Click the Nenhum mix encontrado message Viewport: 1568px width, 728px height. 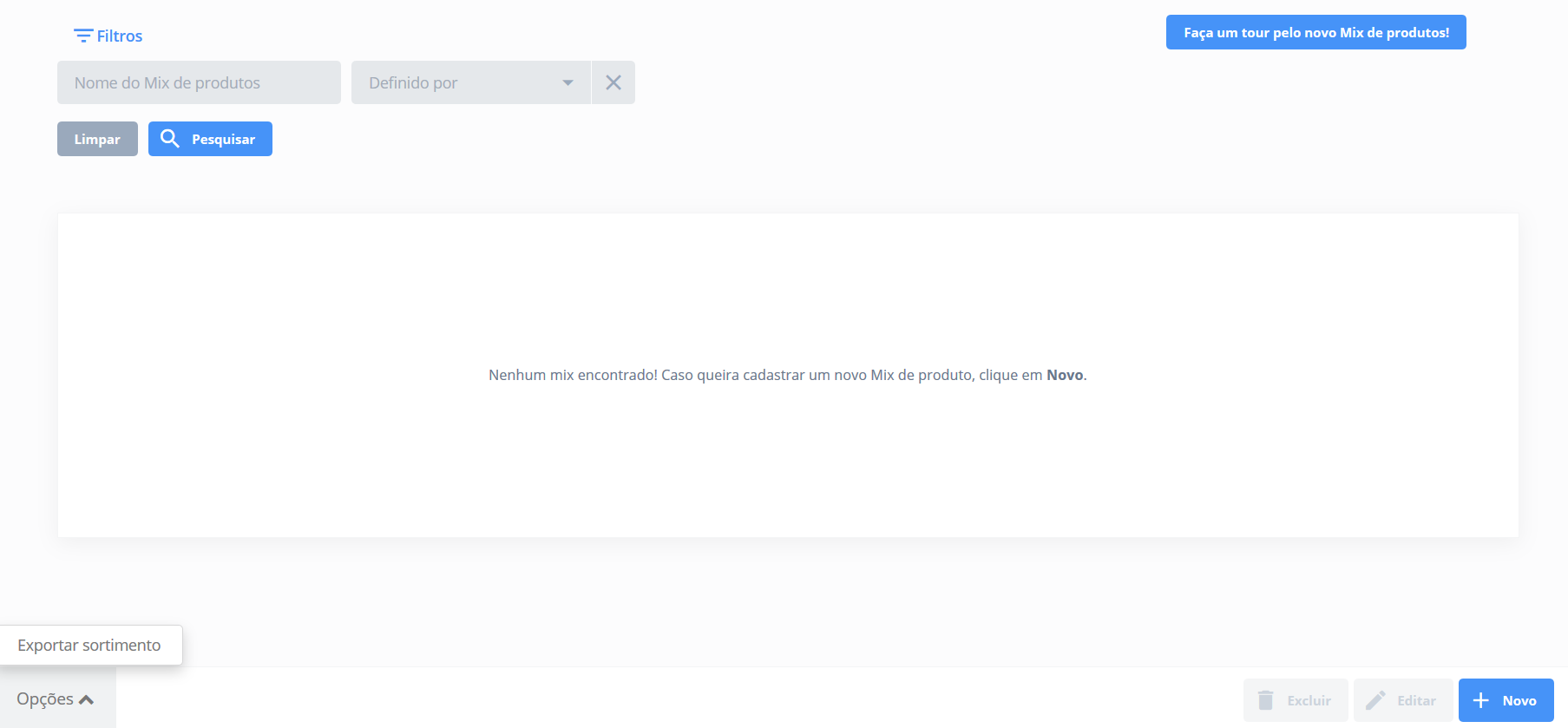click(x=787, y=375)
